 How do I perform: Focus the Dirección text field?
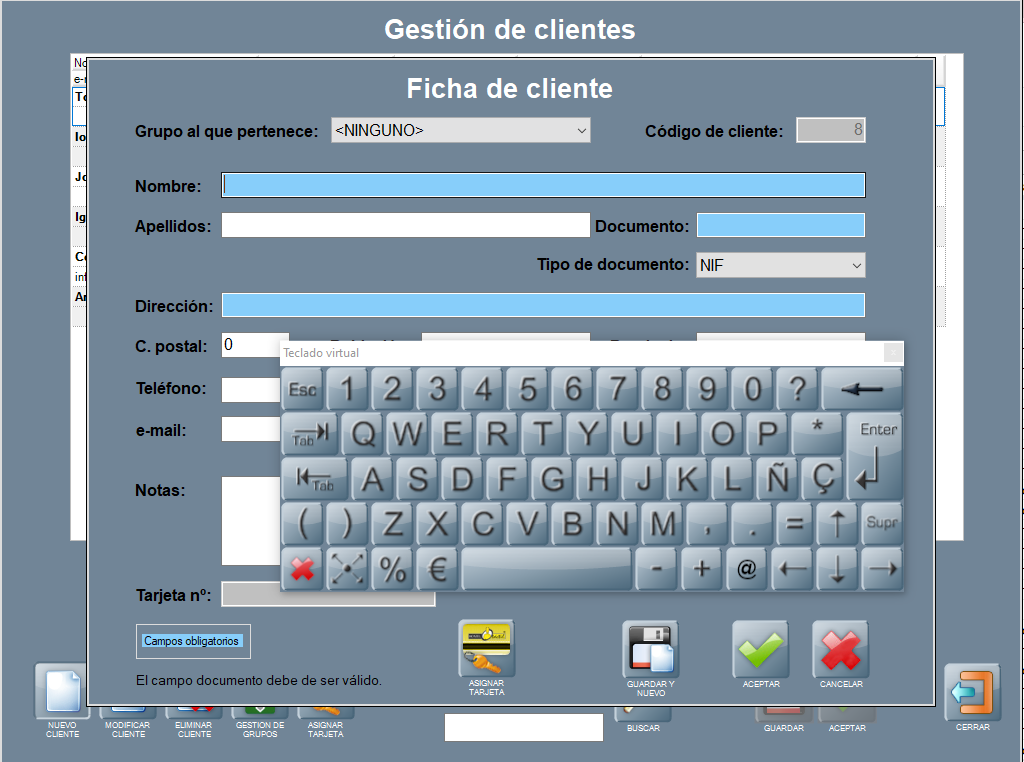click(x=543, y=305)
